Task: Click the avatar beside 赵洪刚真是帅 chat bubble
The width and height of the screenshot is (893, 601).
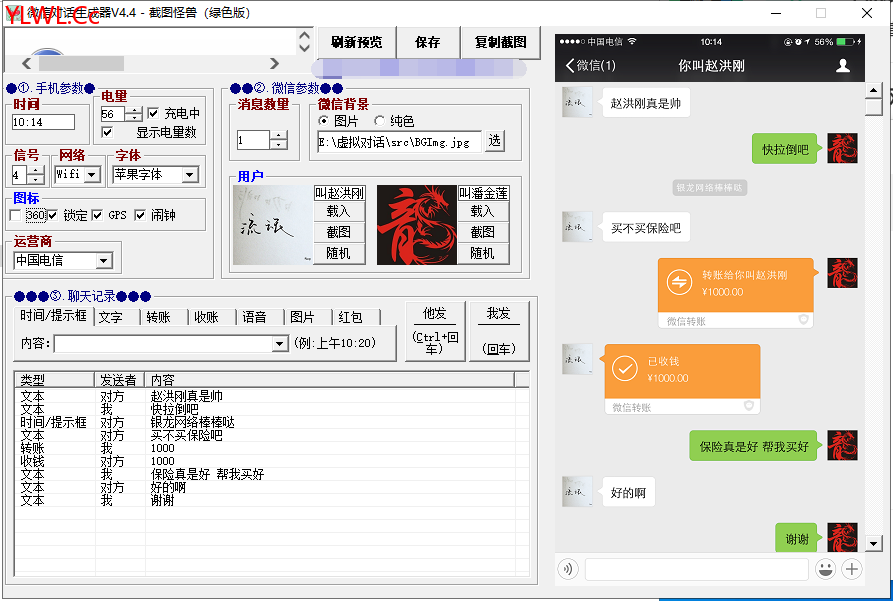Action: 577,102
